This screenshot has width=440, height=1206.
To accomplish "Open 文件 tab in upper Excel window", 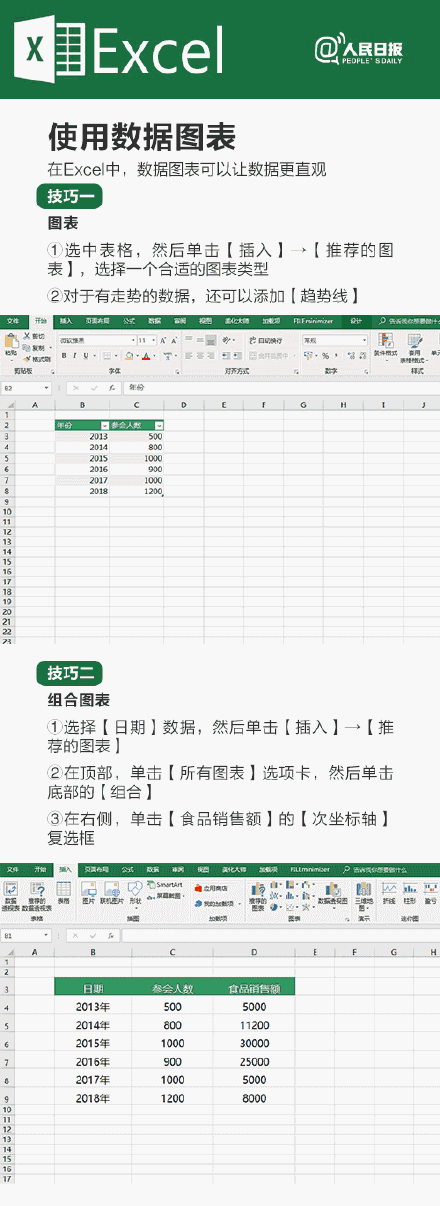I will [x=13, y=320].
